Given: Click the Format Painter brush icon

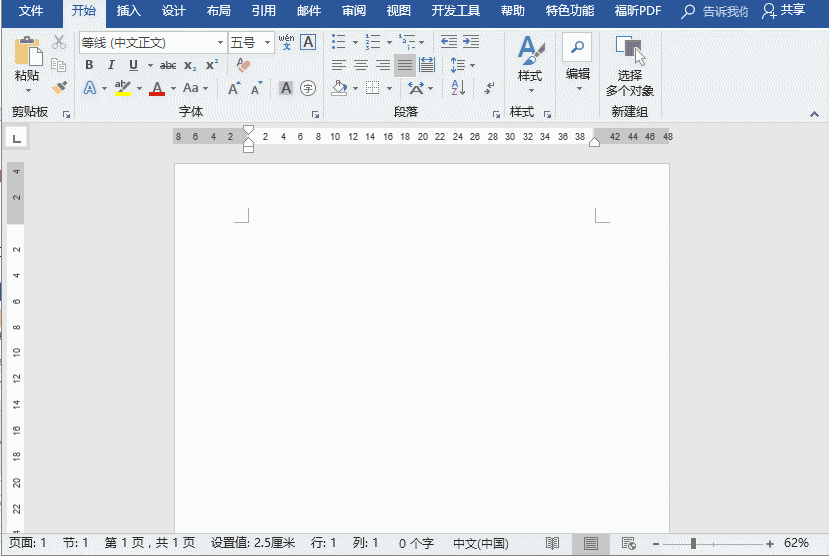Looking at the screenshot, I should [x=59, y=88].
